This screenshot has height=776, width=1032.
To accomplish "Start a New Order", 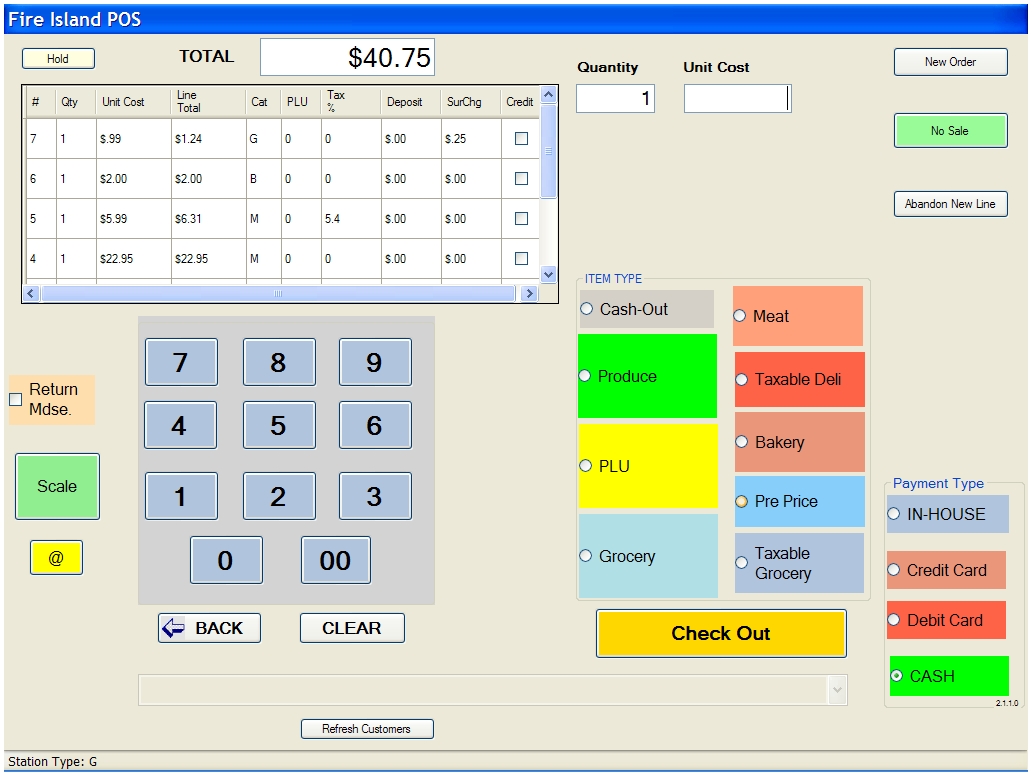I will [x=950, y=62].
